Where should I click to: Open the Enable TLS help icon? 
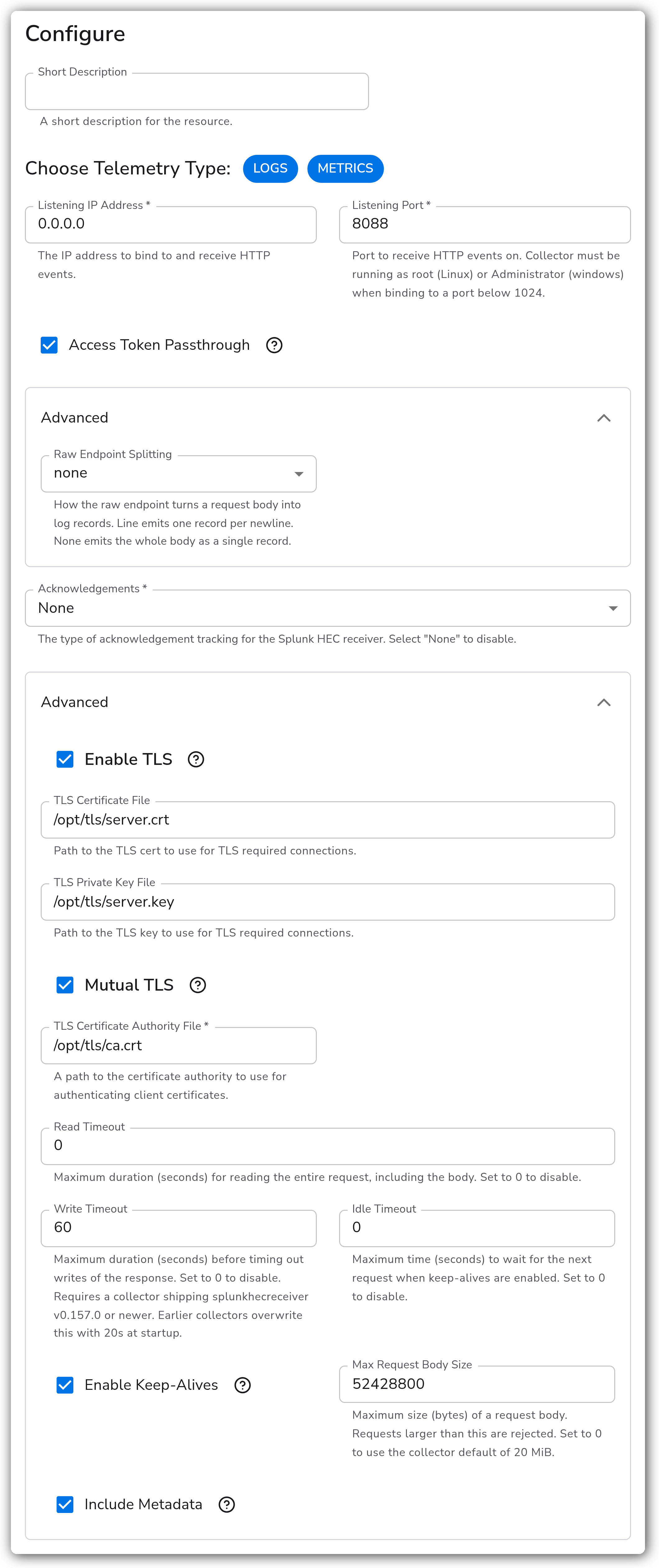pos(196,760)
